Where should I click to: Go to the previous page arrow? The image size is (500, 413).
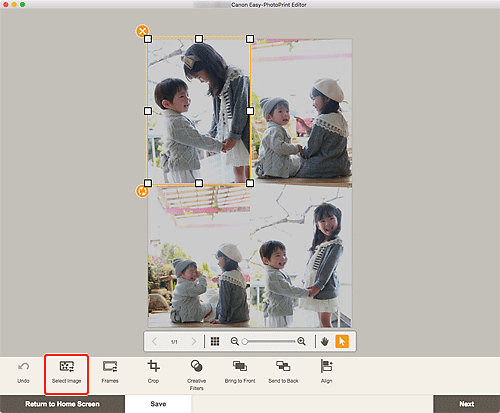tap(154, 341)
